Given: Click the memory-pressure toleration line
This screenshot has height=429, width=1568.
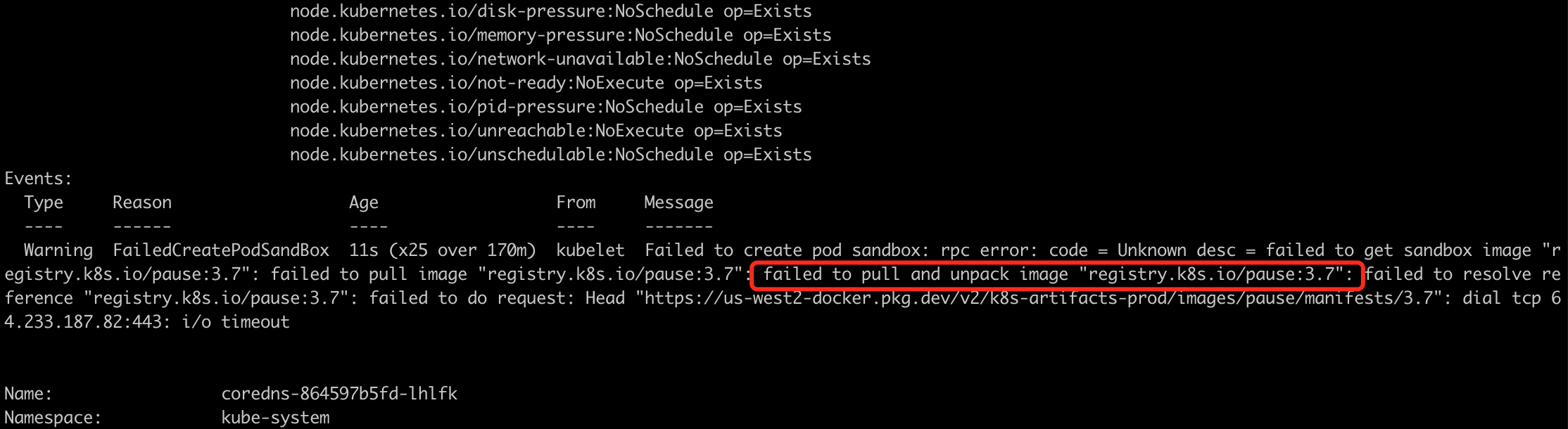Looking at the screenshot, I should [x=560, y=35].
